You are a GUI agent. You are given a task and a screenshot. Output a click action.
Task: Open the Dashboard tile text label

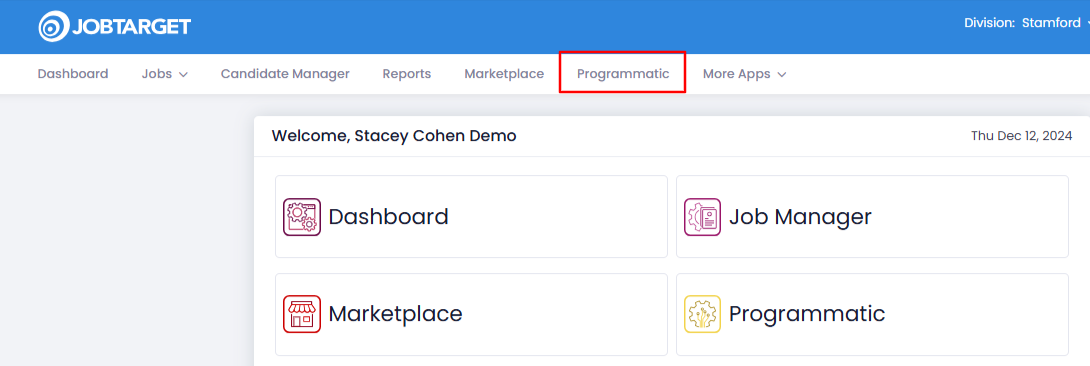(389, 217)
